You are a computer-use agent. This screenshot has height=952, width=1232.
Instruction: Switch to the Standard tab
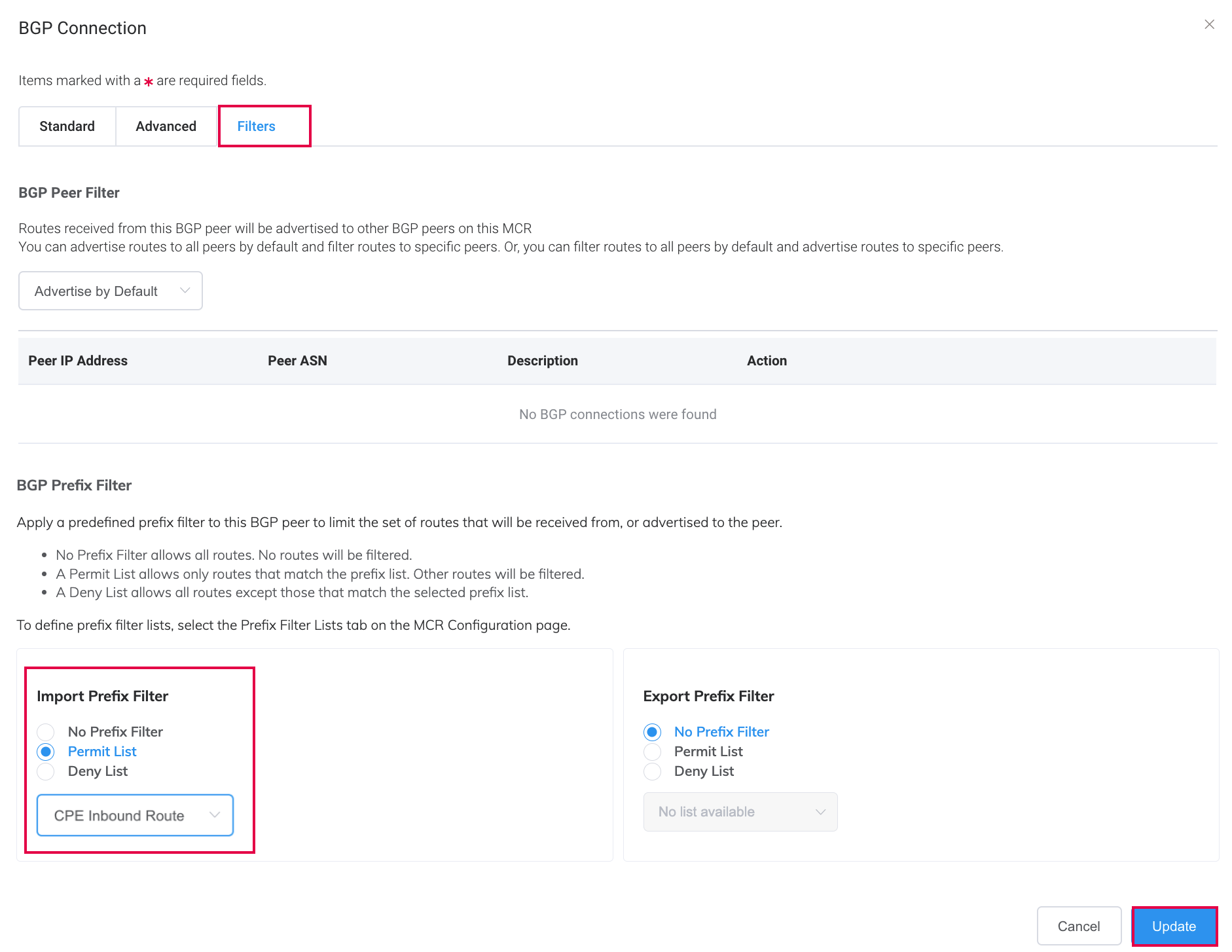(67, 126)
